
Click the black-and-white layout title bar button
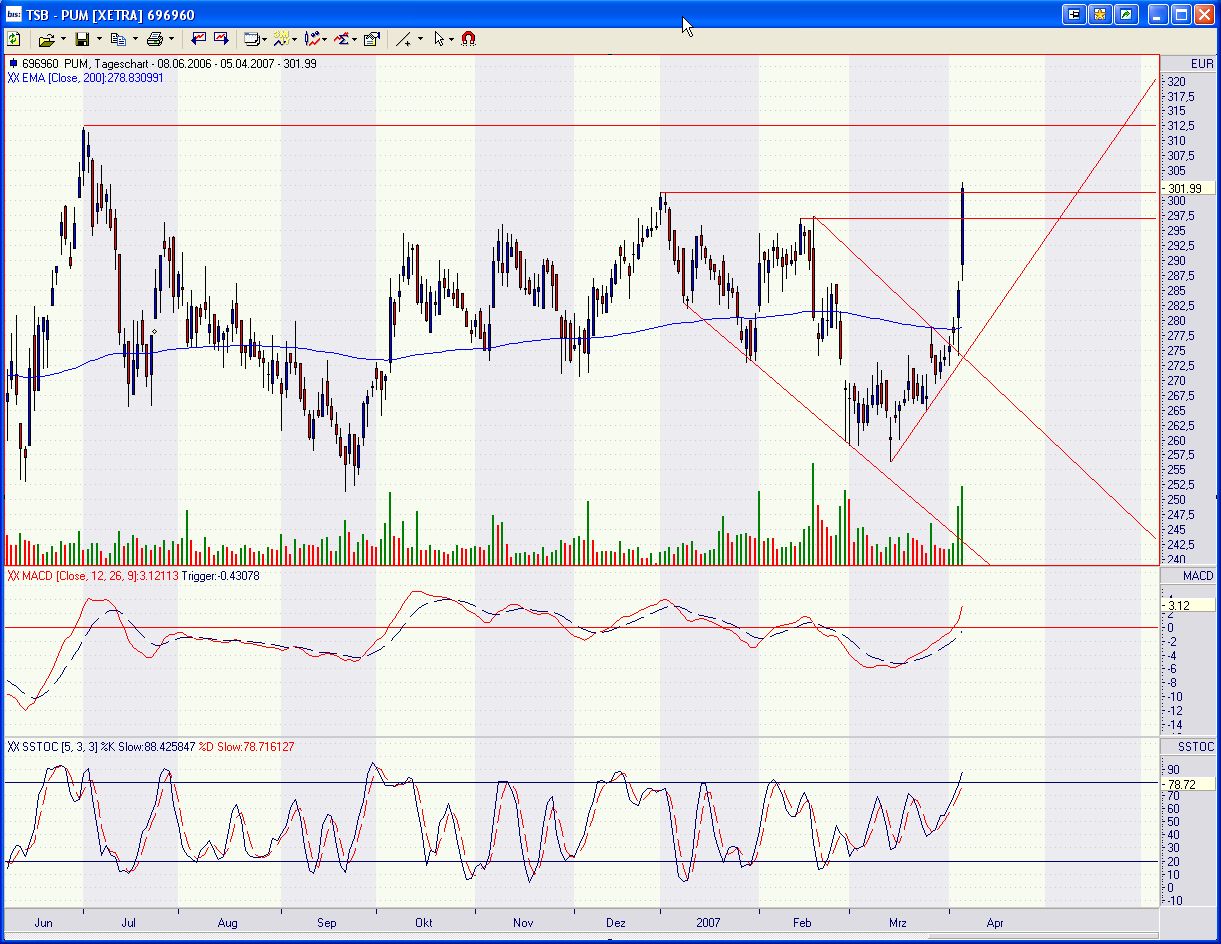[x=1074, y=15]
